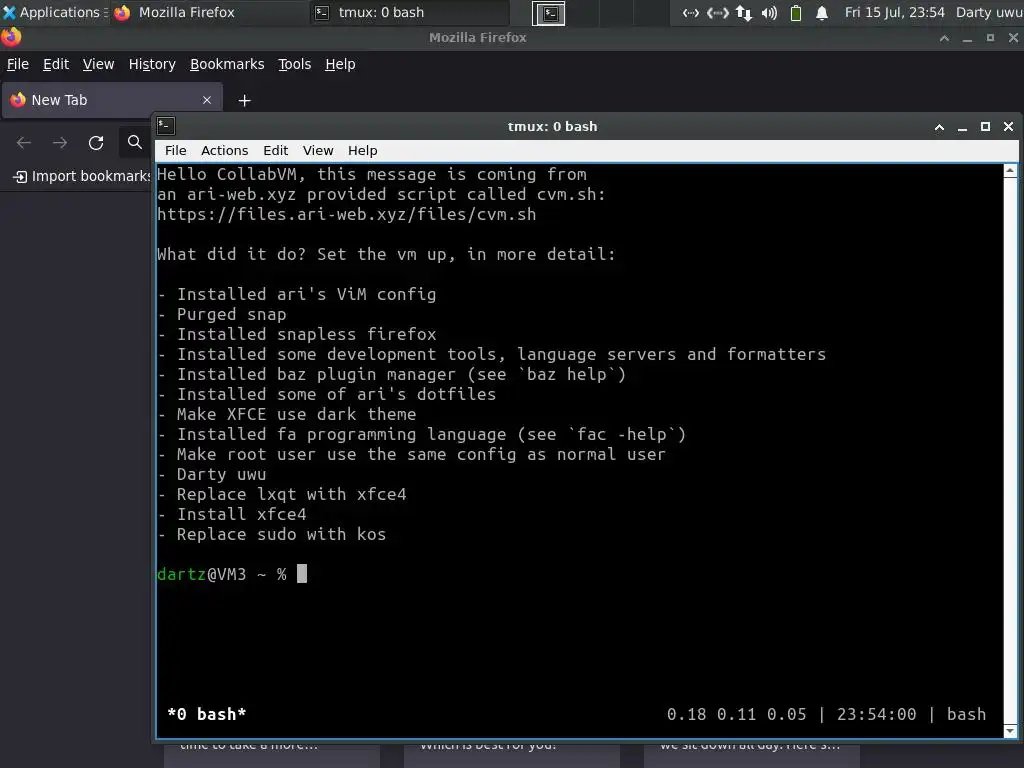This screenshot has height=768, width=1024.
Task: Click the *0 bash* tmux window label
Action: coord(206,714)
